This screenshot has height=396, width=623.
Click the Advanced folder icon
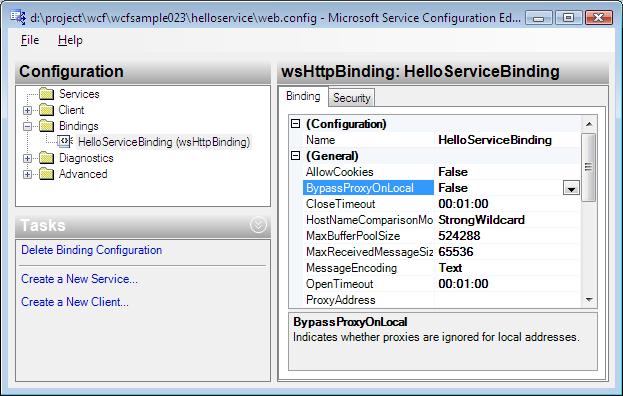click(x=47, y=174)
